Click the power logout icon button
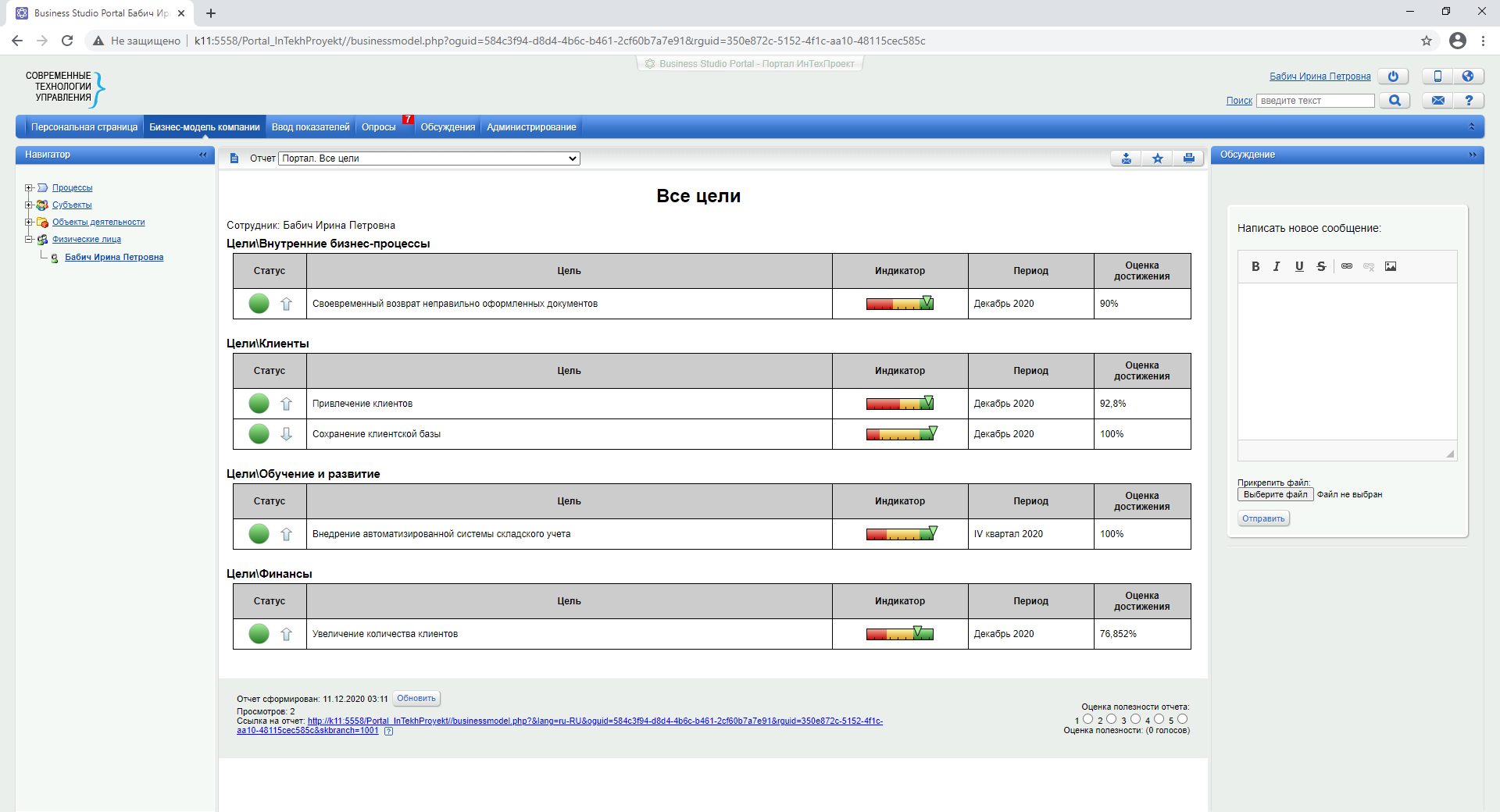The image size is (1500, 812). (1392, 77)
